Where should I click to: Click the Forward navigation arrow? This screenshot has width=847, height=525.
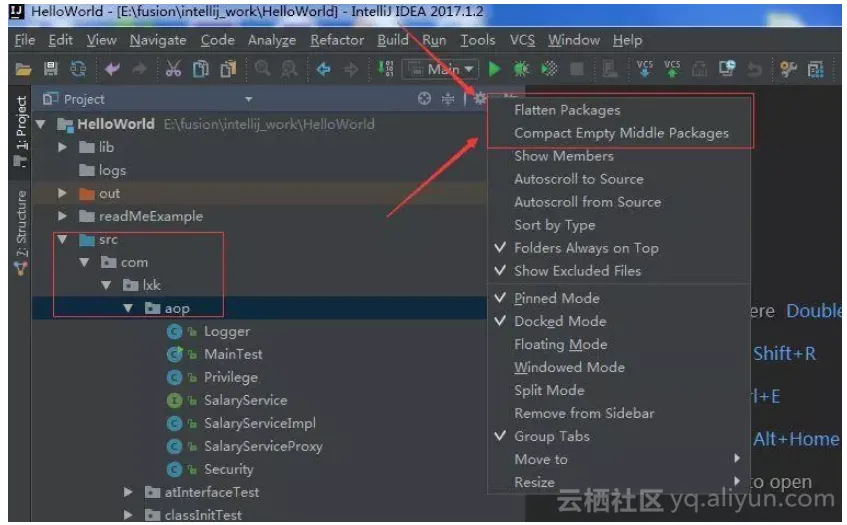tap(351, 69)
